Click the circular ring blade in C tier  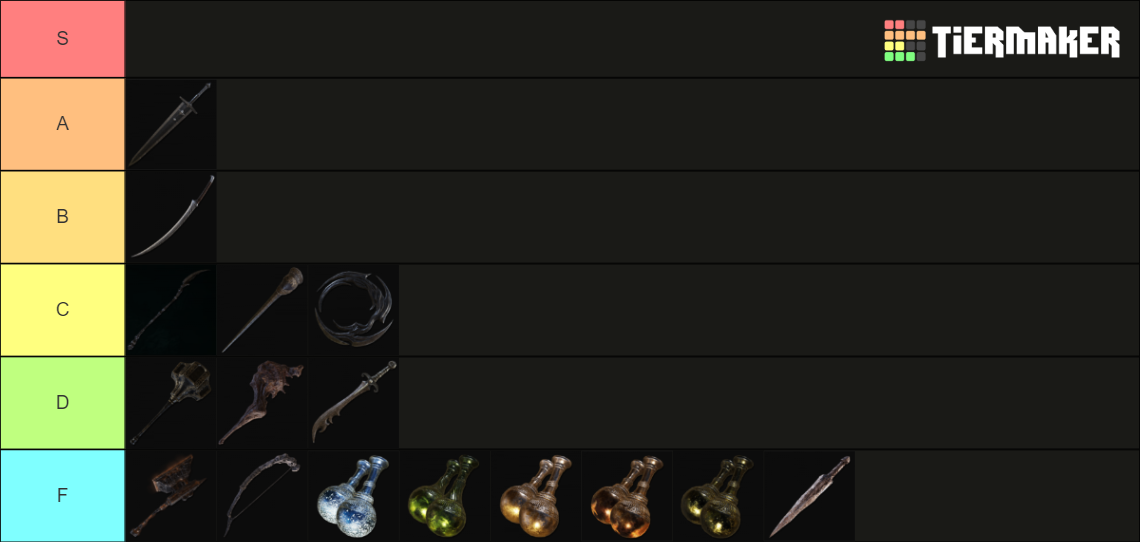pyautogui.click(x=353, y=310)
